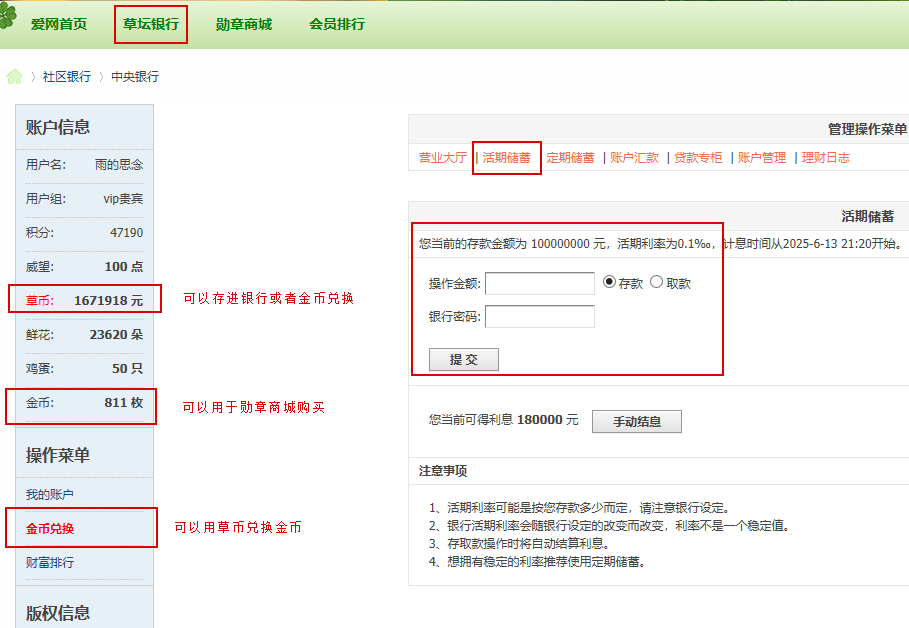Switch to 账户汇款 tab
The width and height of the screenshot is (909, 628).
(x=634, y=158)
